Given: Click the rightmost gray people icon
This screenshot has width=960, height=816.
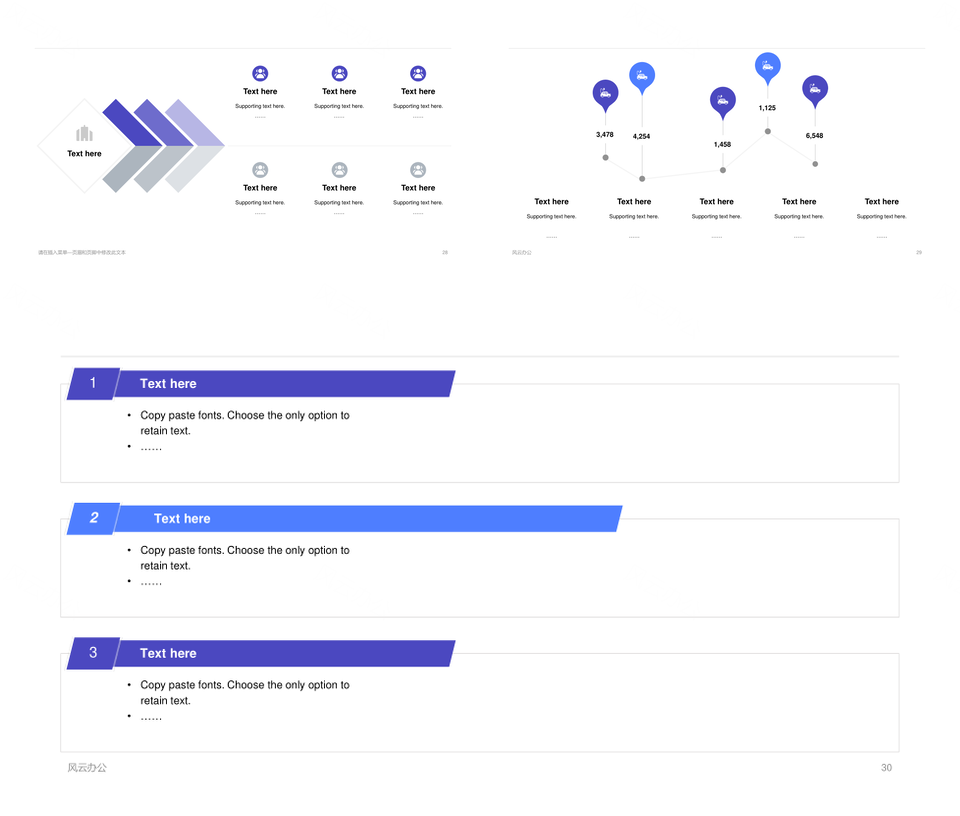Looking at the screenshot, I should tap(418, 170).
